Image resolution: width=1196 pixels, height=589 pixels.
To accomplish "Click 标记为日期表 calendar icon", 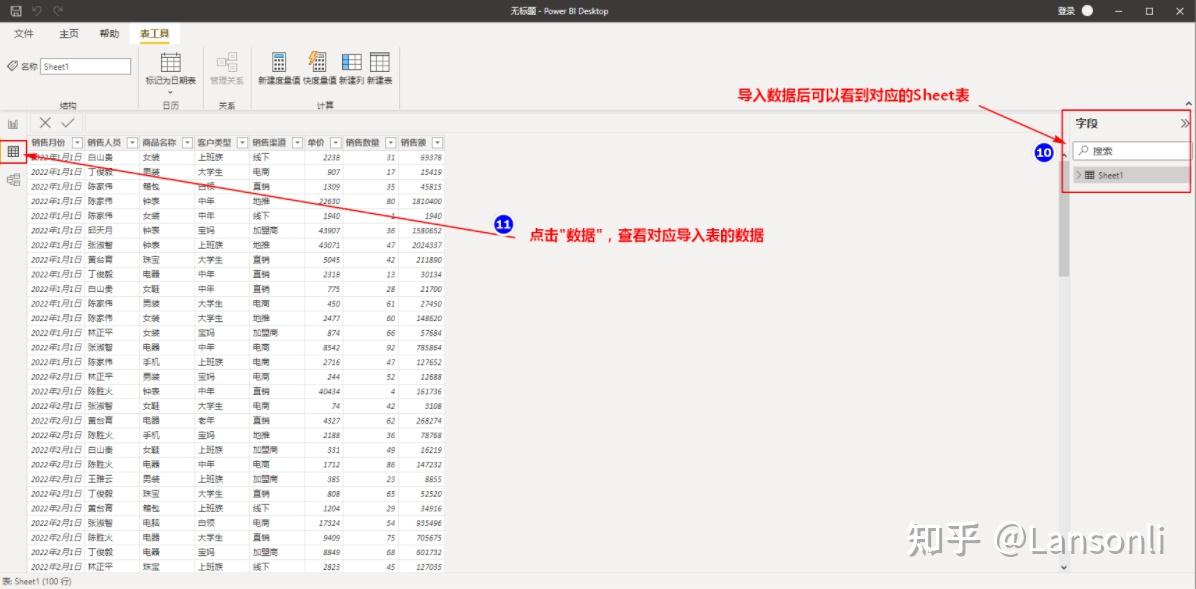I will [171, 63].
